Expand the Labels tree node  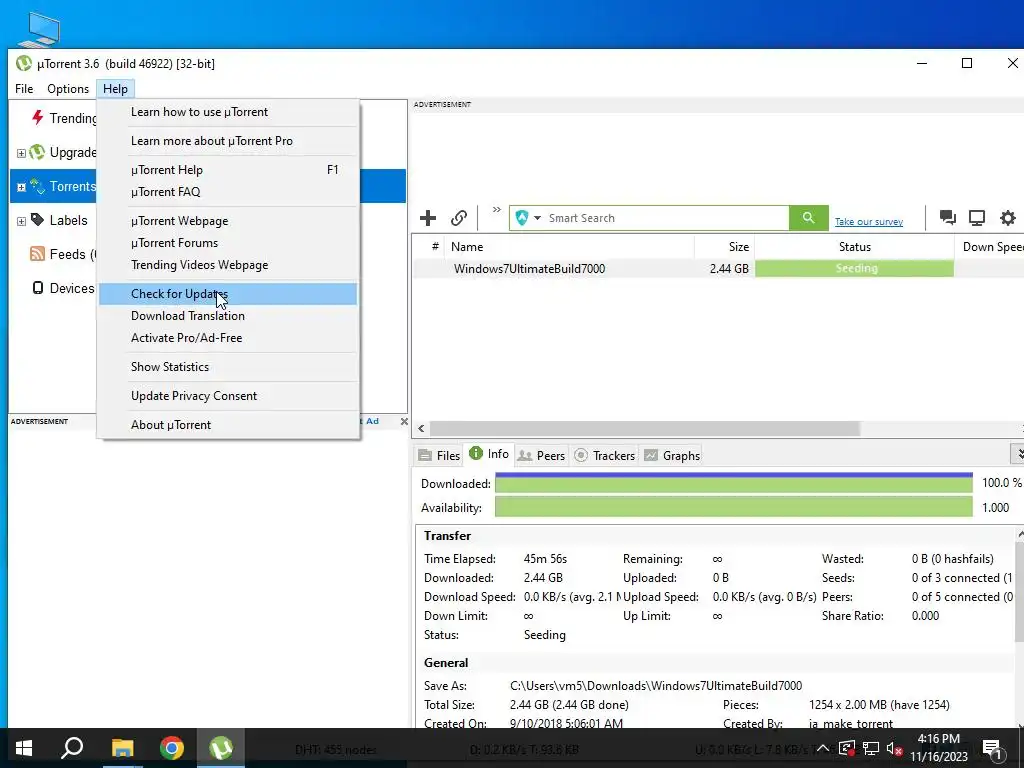coord(21,221)
